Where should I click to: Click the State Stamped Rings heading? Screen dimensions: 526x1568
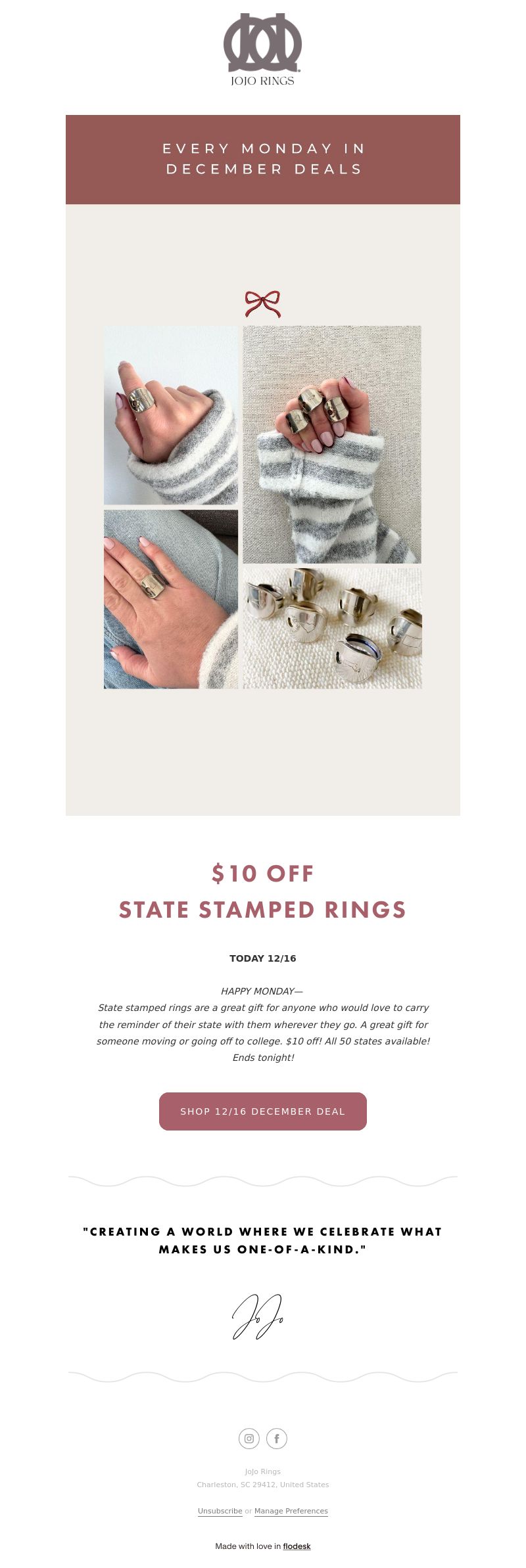[x=263, y=910]
